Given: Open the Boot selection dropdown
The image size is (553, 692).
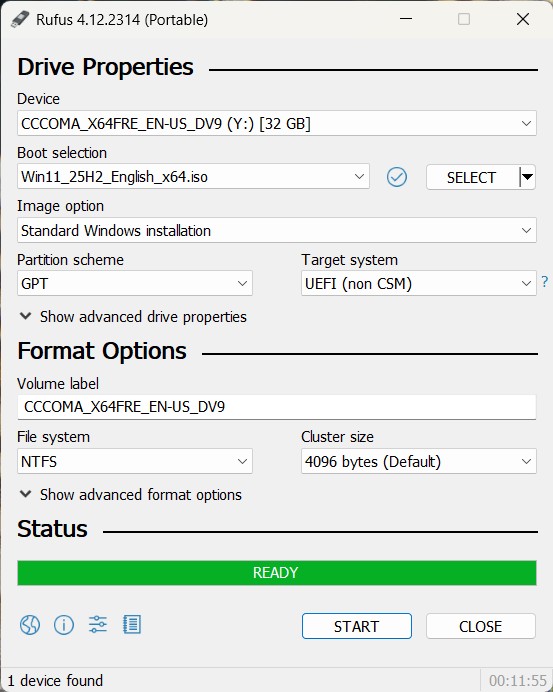Looking at the screenshot, I should coord(193,177).
